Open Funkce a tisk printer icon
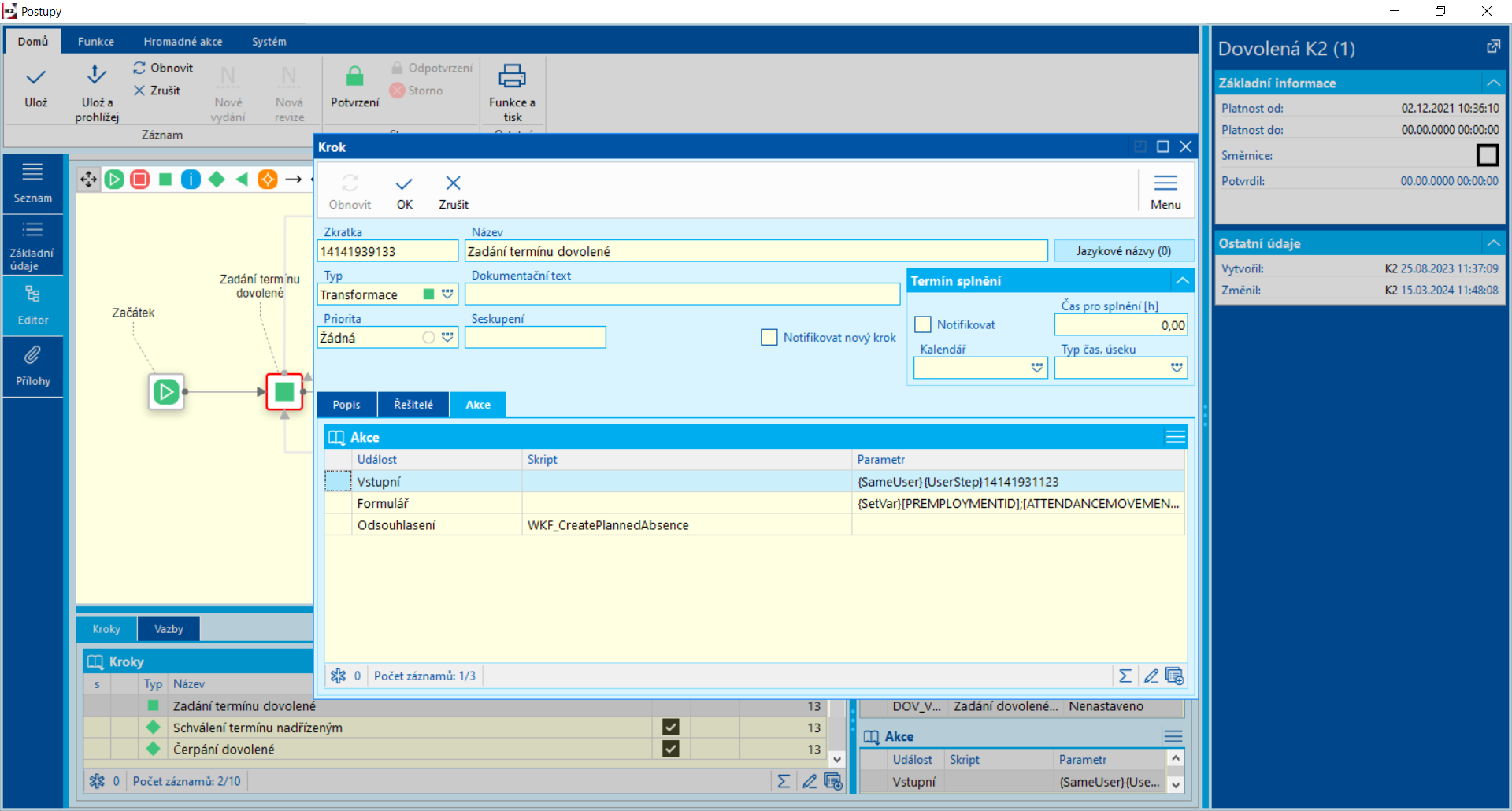Screen dimensions: 1512x811 tap(512, 77)
